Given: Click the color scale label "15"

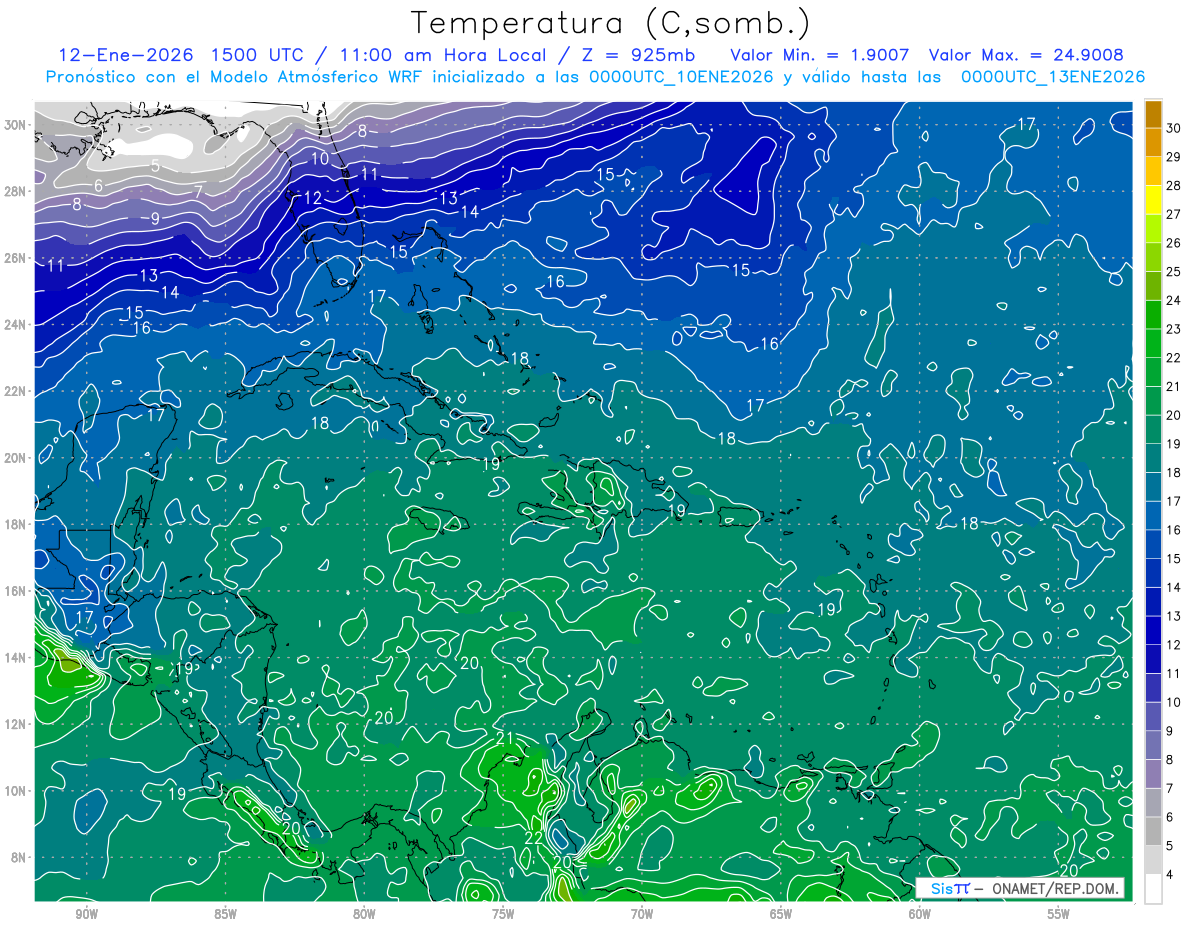Looking at the screenshot, I should click(1174, 558).
